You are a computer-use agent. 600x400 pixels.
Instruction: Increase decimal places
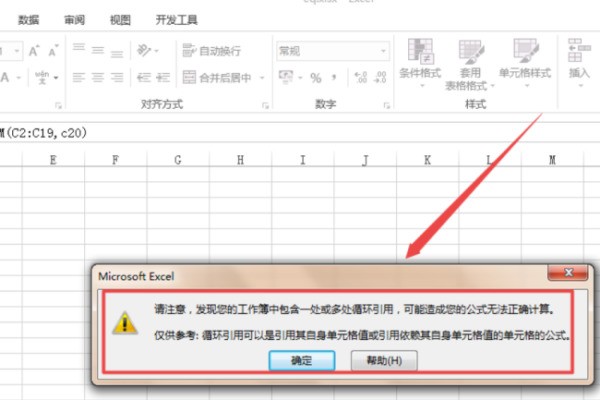click(x=361, y=78)
